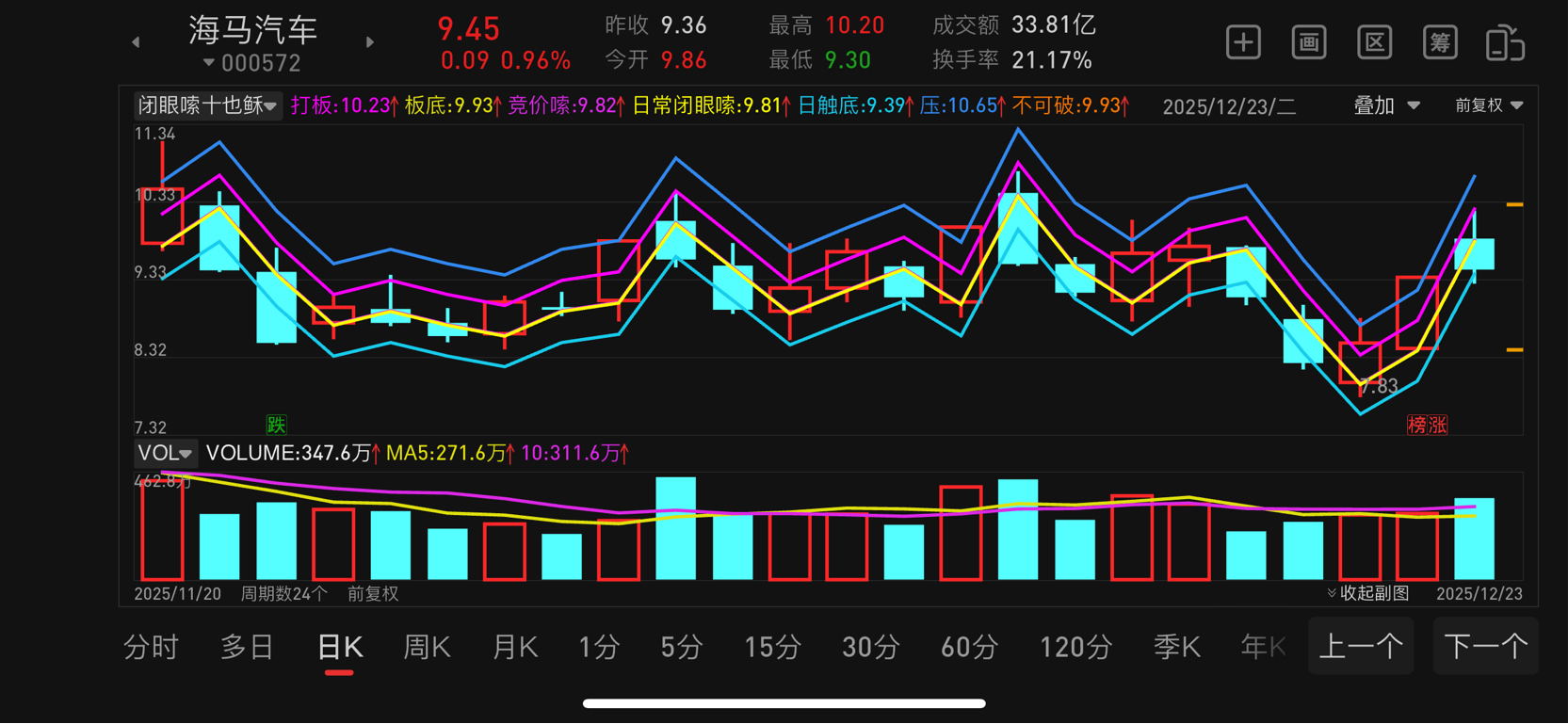Image resolution: width=1568 pixels, height=724 pixels.
Task: Tap the rotate screen orientation icon
Action: 1505,43
